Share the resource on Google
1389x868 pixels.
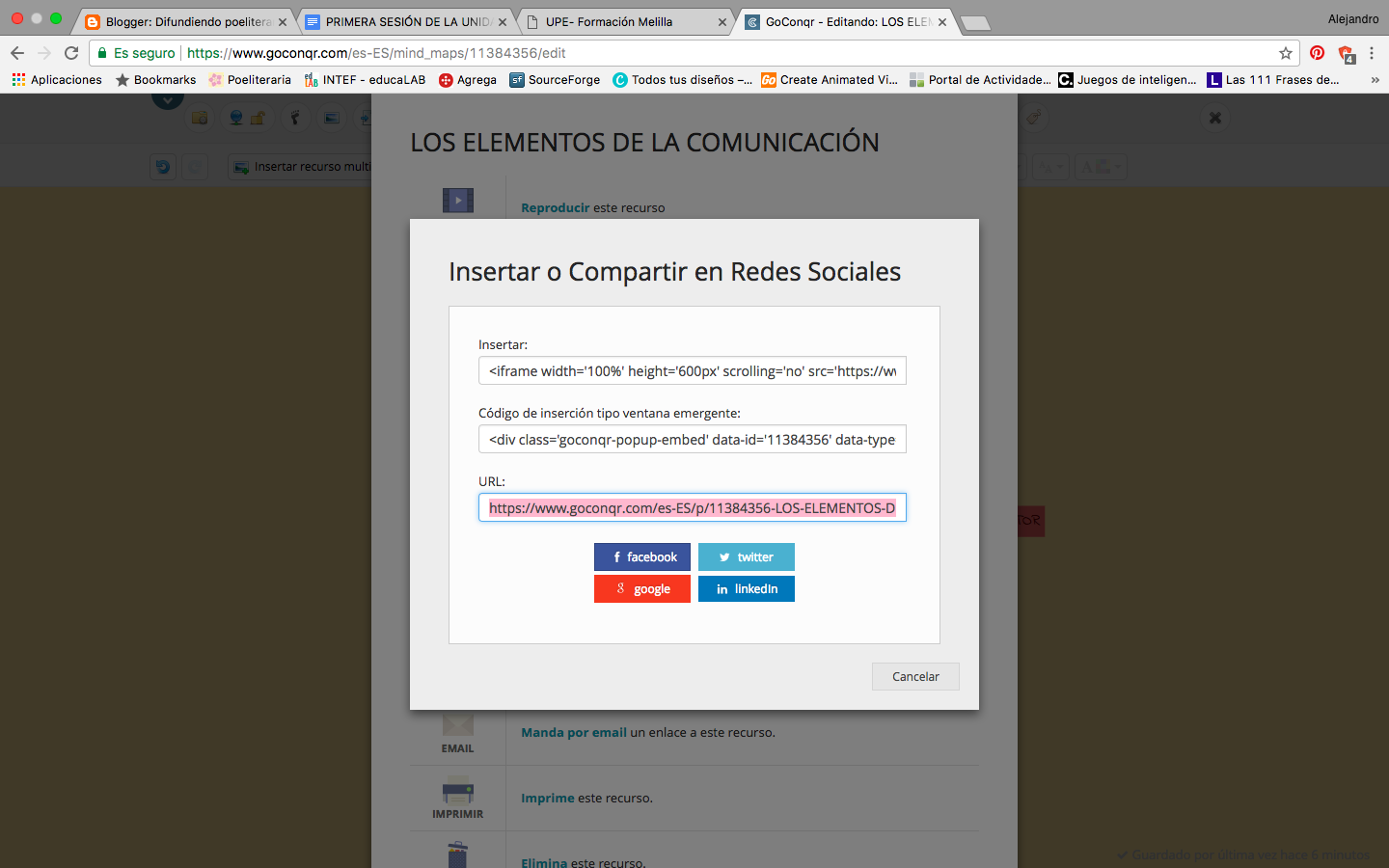coord(642,588)
